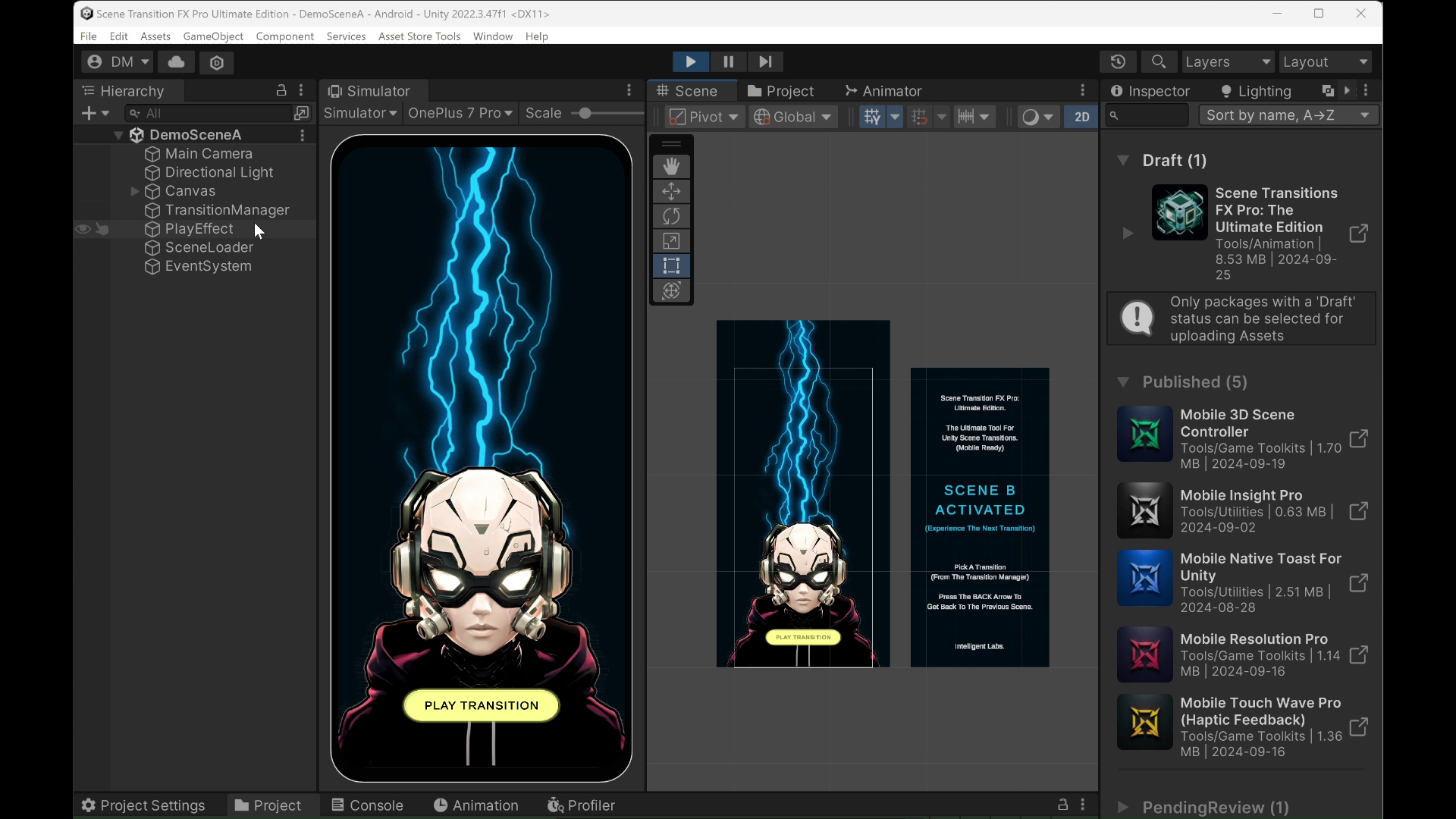Open the Layers dropdown

pyautogui.click(x=1228, y=61)
